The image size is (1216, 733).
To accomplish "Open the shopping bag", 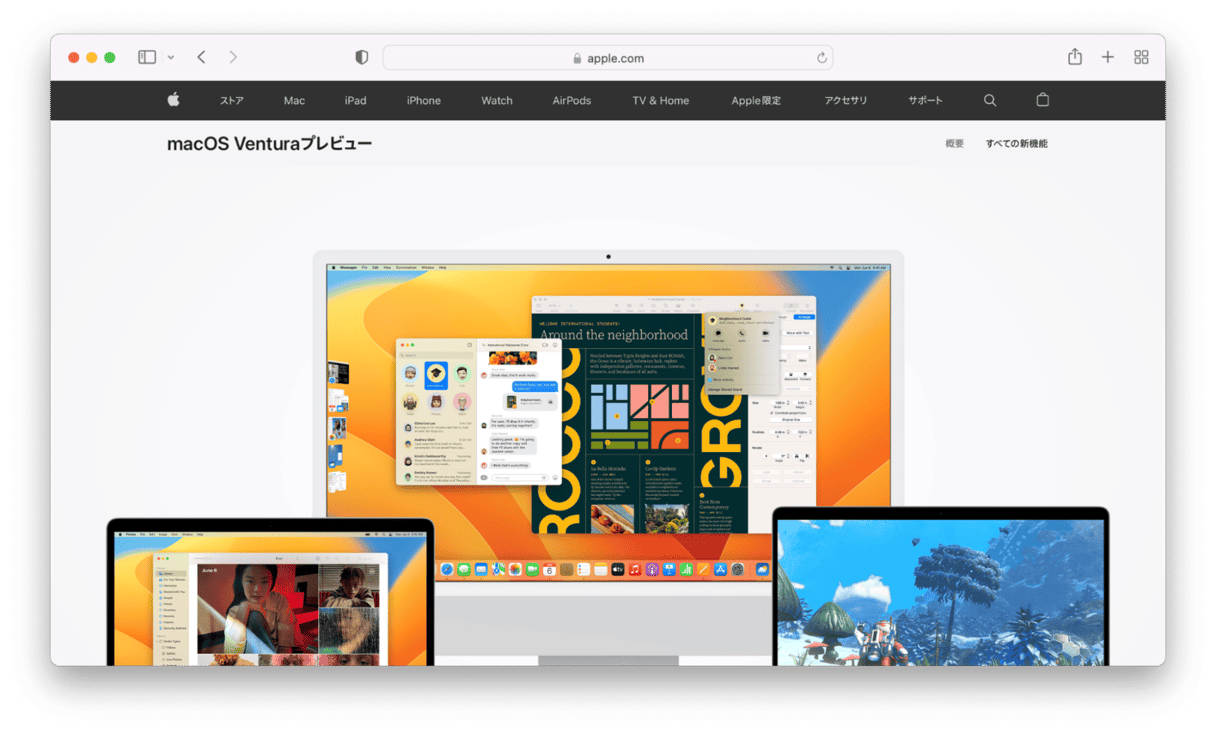I will [1043, 100].
